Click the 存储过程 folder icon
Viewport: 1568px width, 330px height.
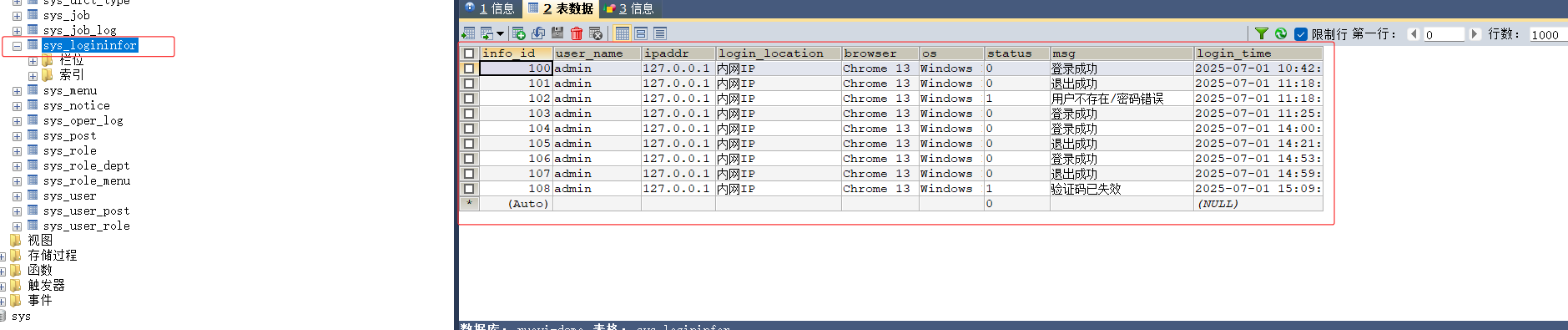[x=16, y=255]
